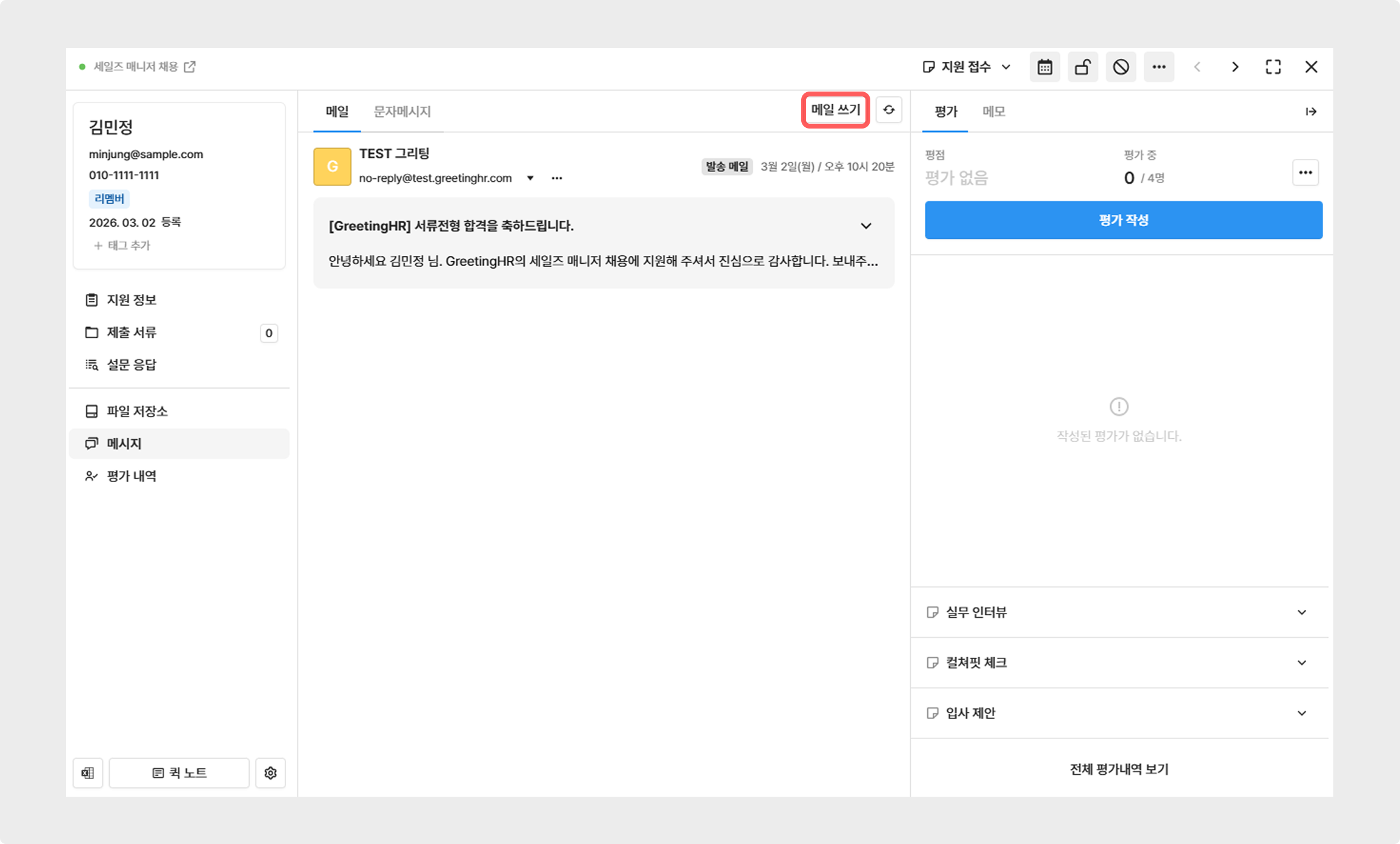This screenshot has width=1400, height=844.
Task: Open 파일 저장소 in sidebar
Action: click(x=179, y=411)
